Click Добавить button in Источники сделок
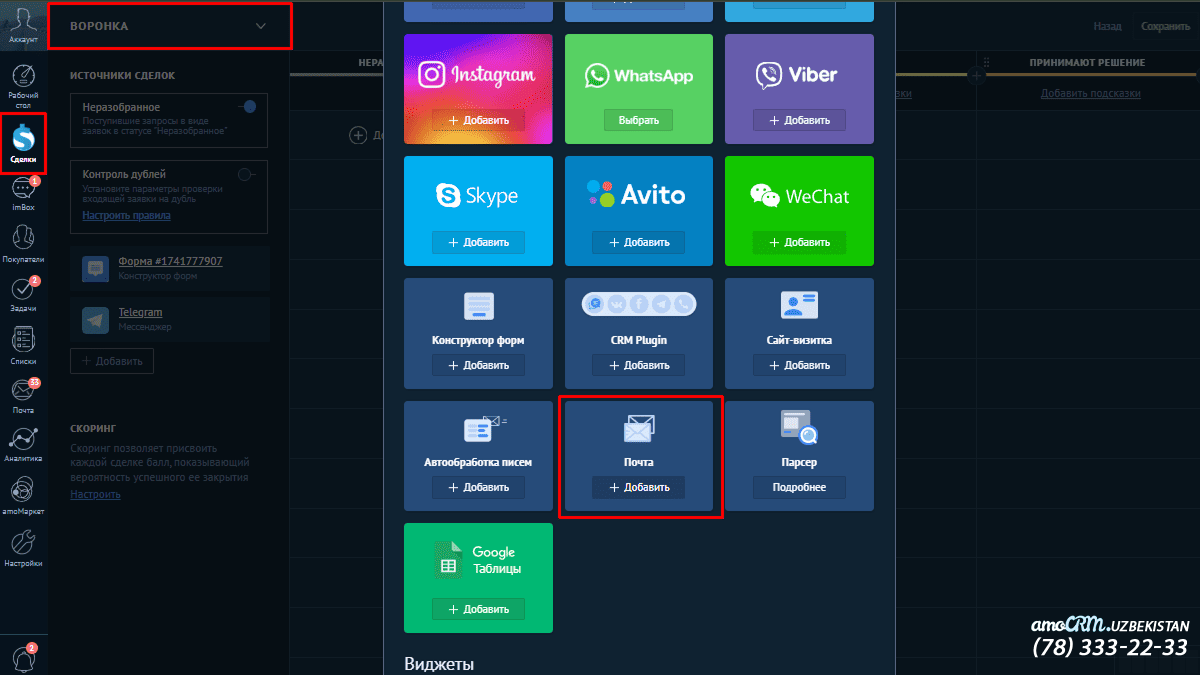The height and width of the screenshot is (675, 1200). point(112,361)
